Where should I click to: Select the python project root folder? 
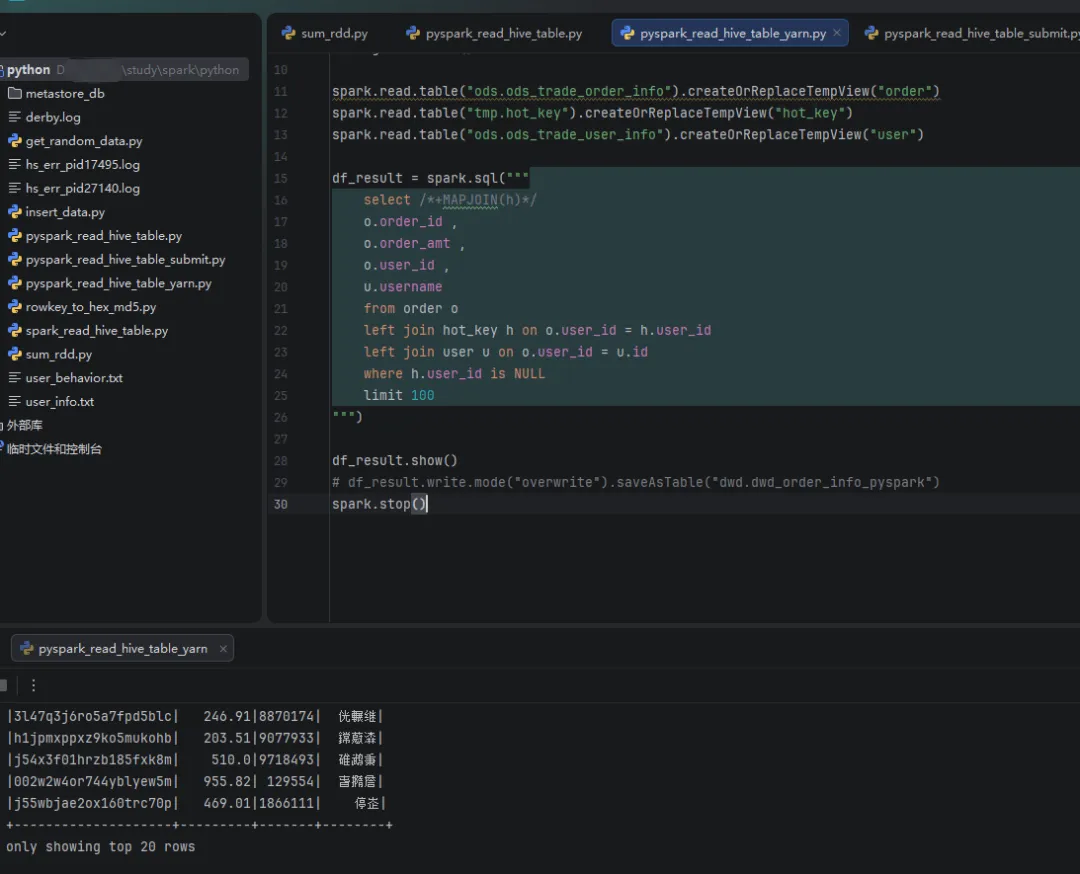point(124,70)
